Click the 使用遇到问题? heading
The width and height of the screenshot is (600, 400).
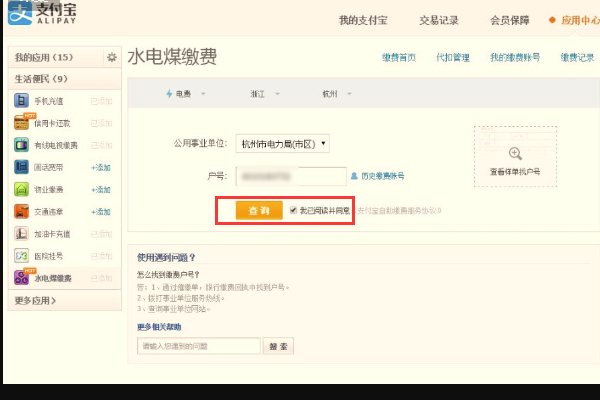coord(166,258)
